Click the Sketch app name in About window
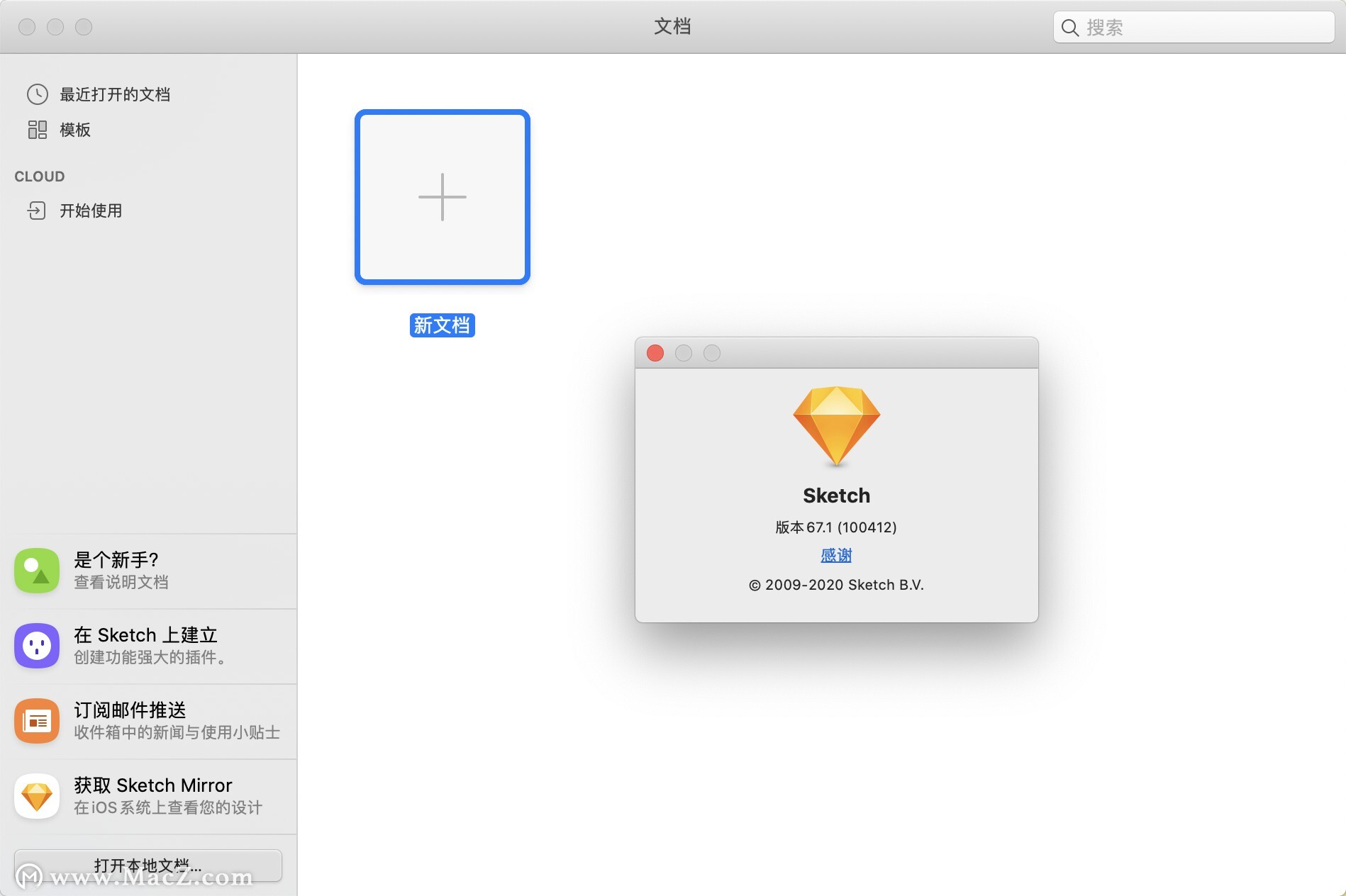1346x896 pixels. (x=836, y=495)
